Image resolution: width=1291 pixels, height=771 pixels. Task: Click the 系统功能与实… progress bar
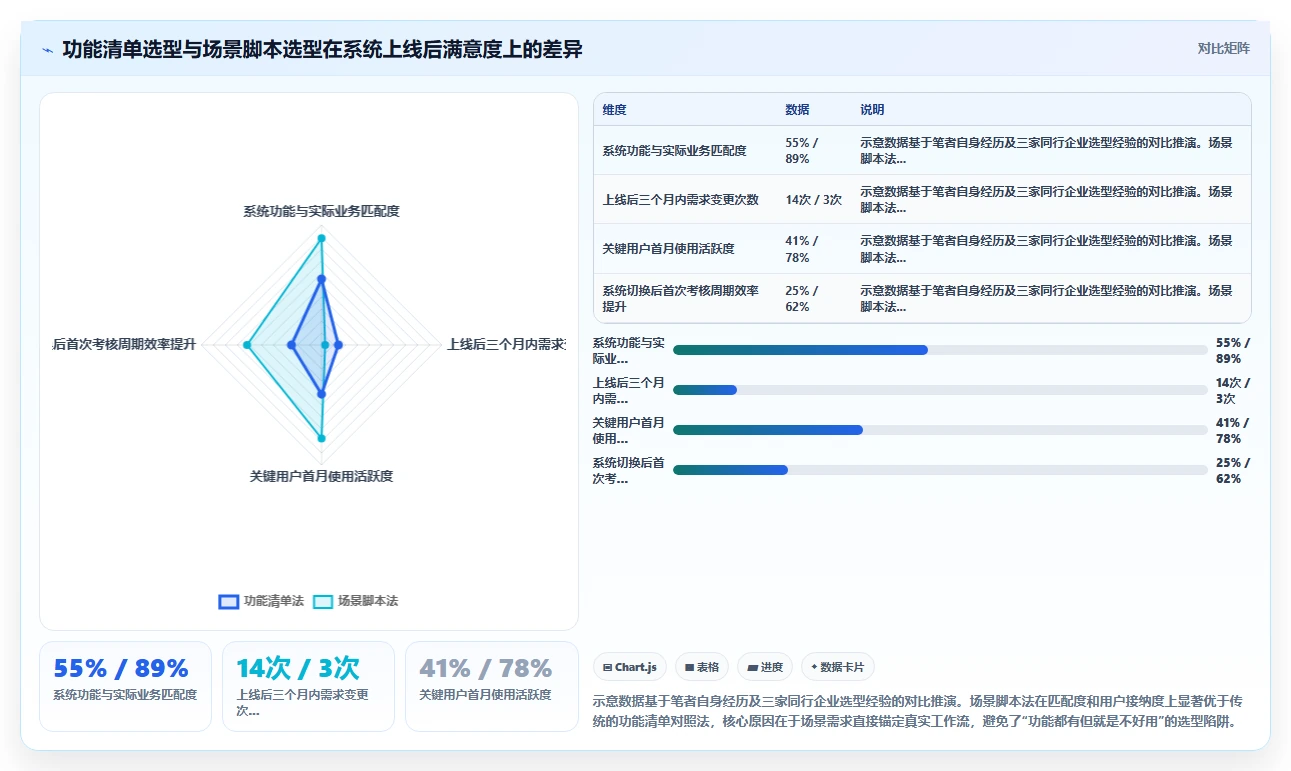click(940, 350)
